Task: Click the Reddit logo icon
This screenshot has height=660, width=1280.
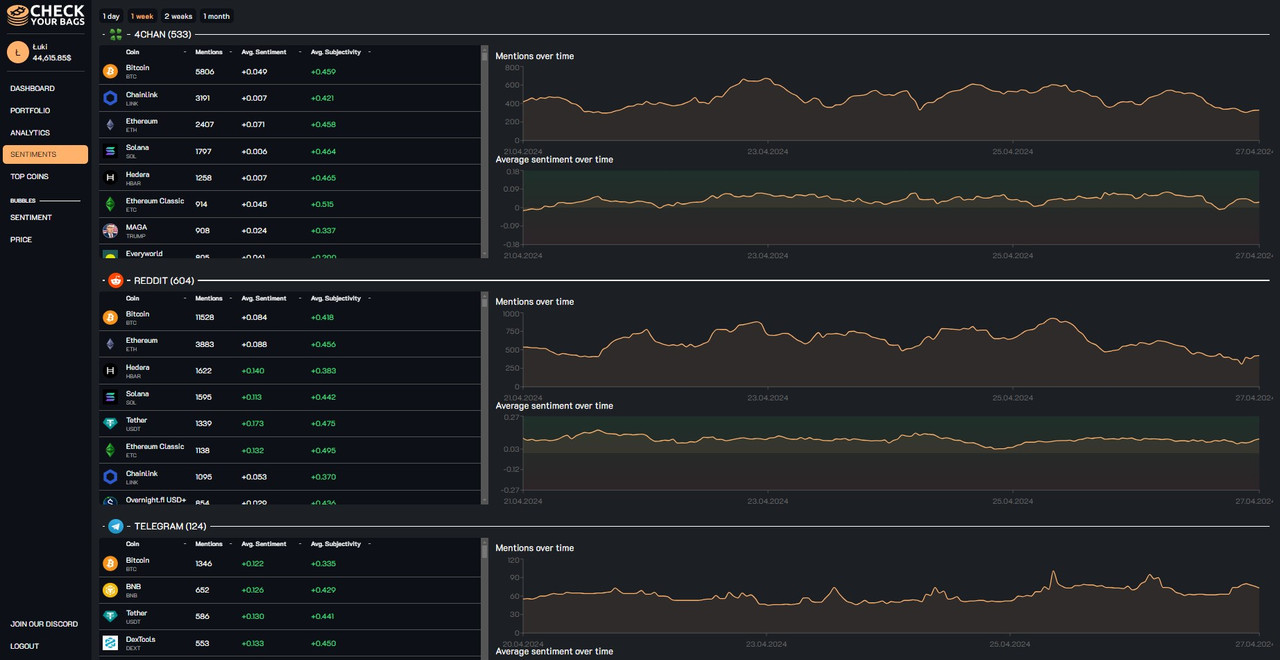Action: [116, 280]
